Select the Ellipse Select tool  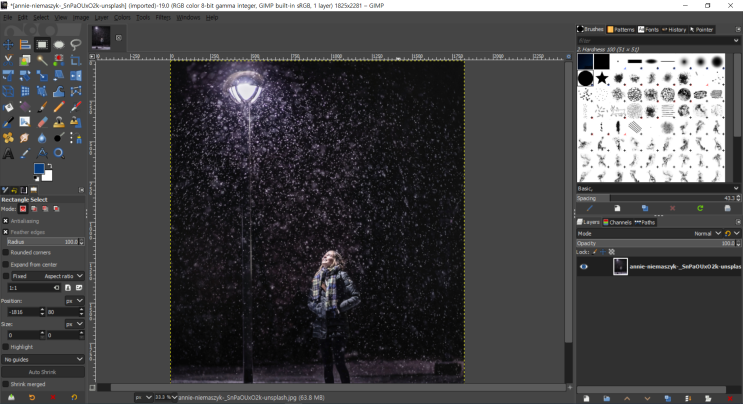tap(59, 44)
